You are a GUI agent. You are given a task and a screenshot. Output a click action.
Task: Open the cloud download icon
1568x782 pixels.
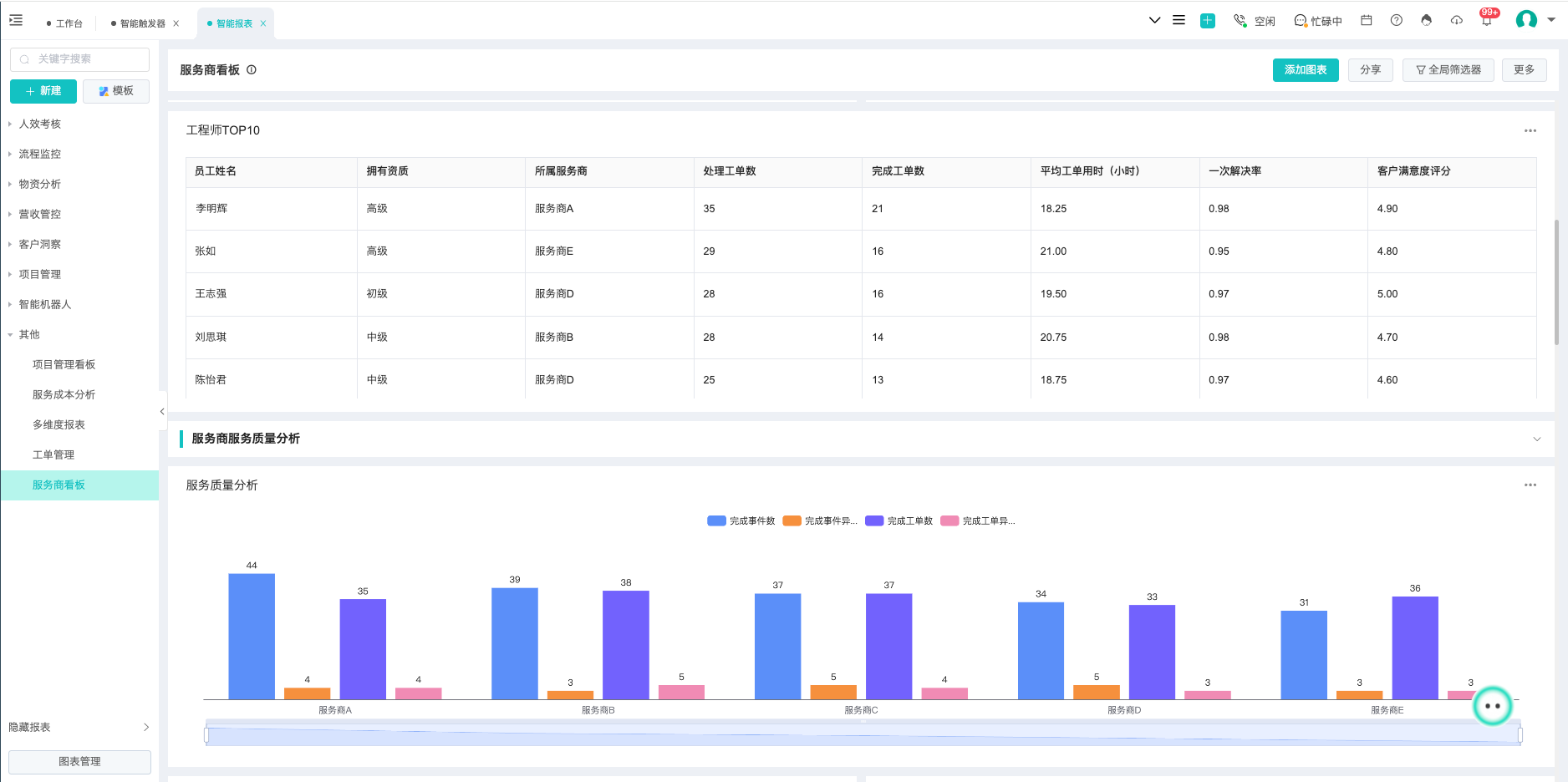[x=1457, y=20]
